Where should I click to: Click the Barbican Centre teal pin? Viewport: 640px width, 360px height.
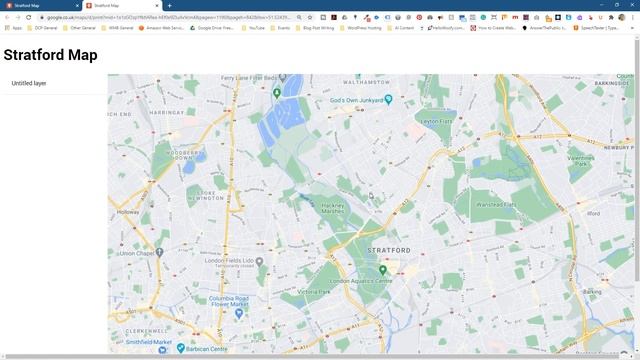click(181, 348)
